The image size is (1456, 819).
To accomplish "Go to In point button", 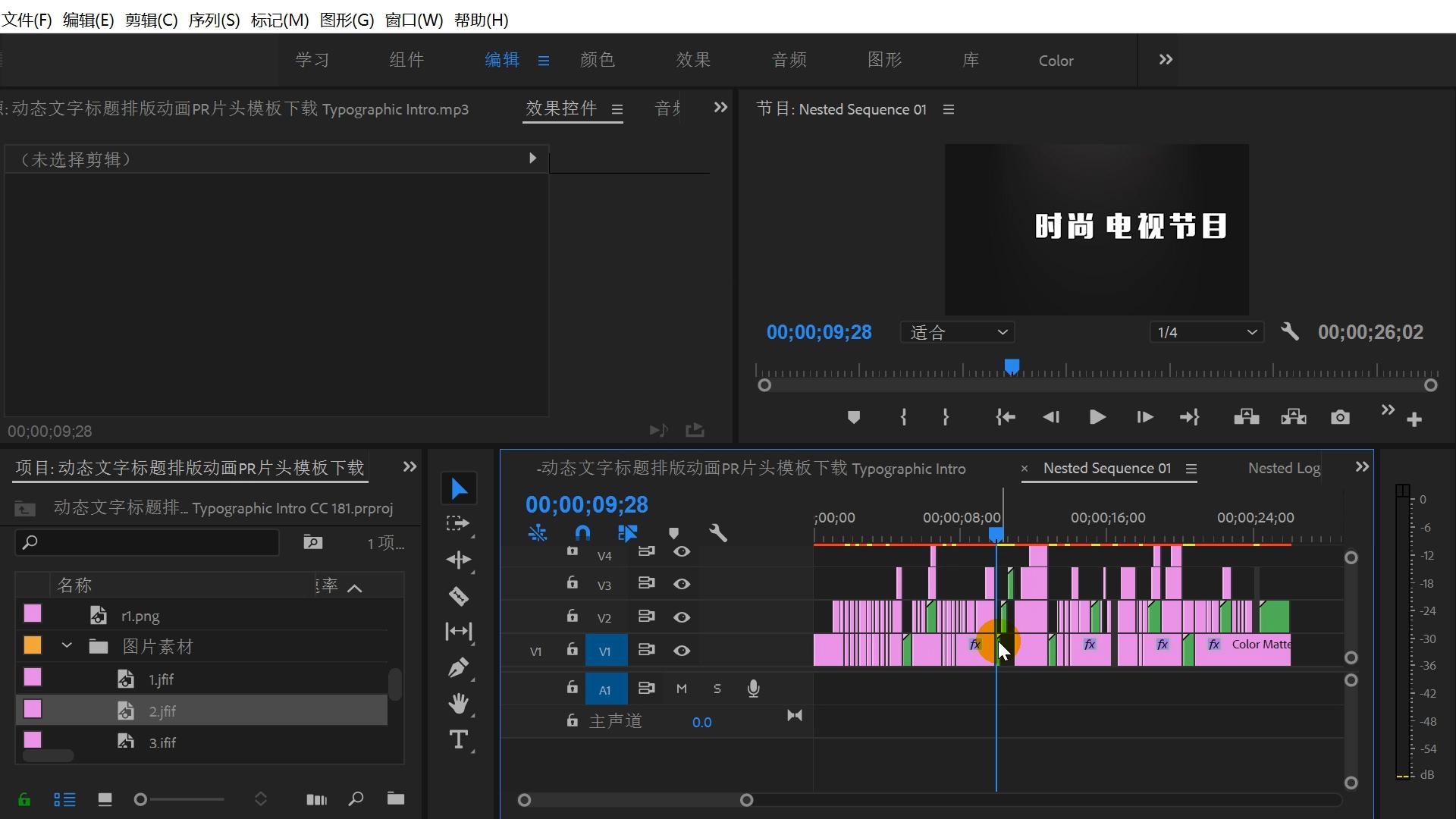I will coord(1006,417).
